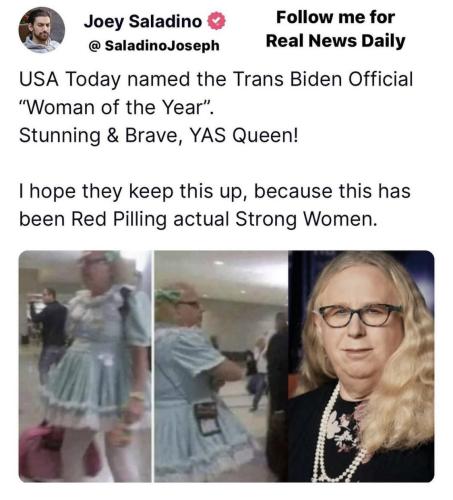This screenshot has height=500, width=453.
Task: Open the @SaladinoJoseph handle
Action: (154, 45)
